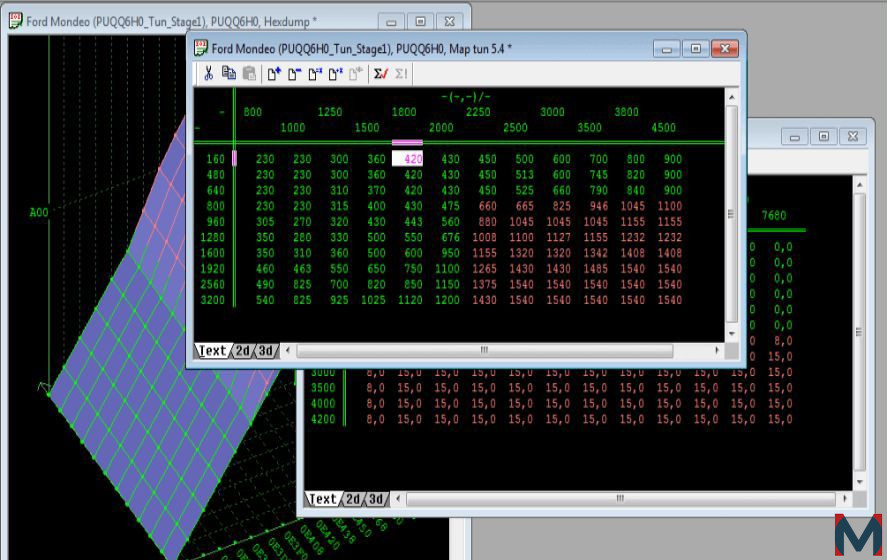Click the Map tun 5.4 window title icon
The height and width of the screenshot is (560, 887).
point(201,48)
